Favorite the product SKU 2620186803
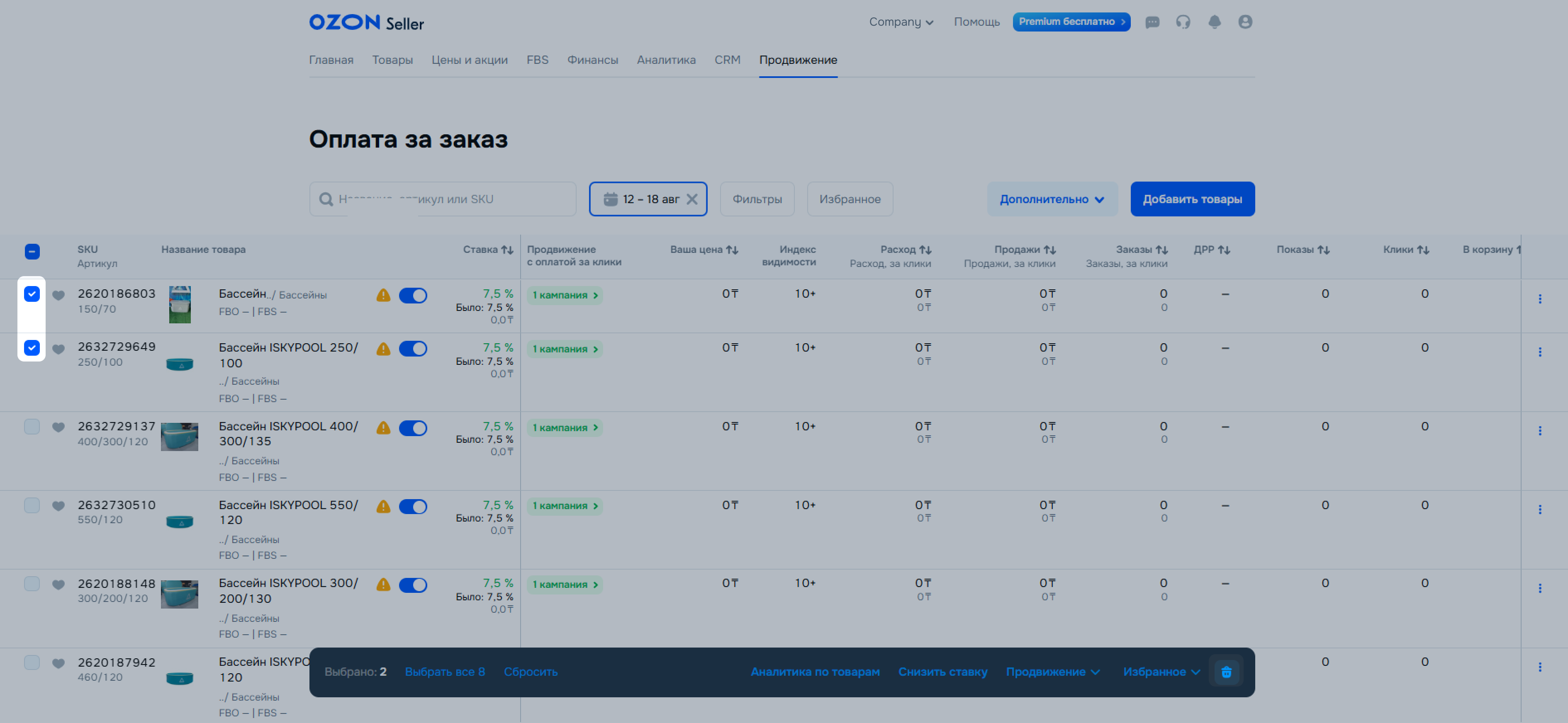The image size is (1568, 723). tap(58, 295)
